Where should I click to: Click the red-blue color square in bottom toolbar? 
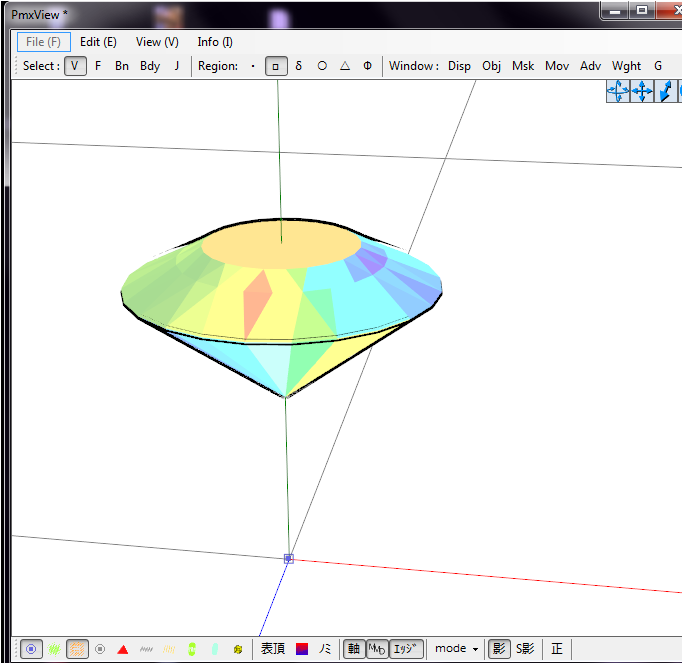coord(302,649)
